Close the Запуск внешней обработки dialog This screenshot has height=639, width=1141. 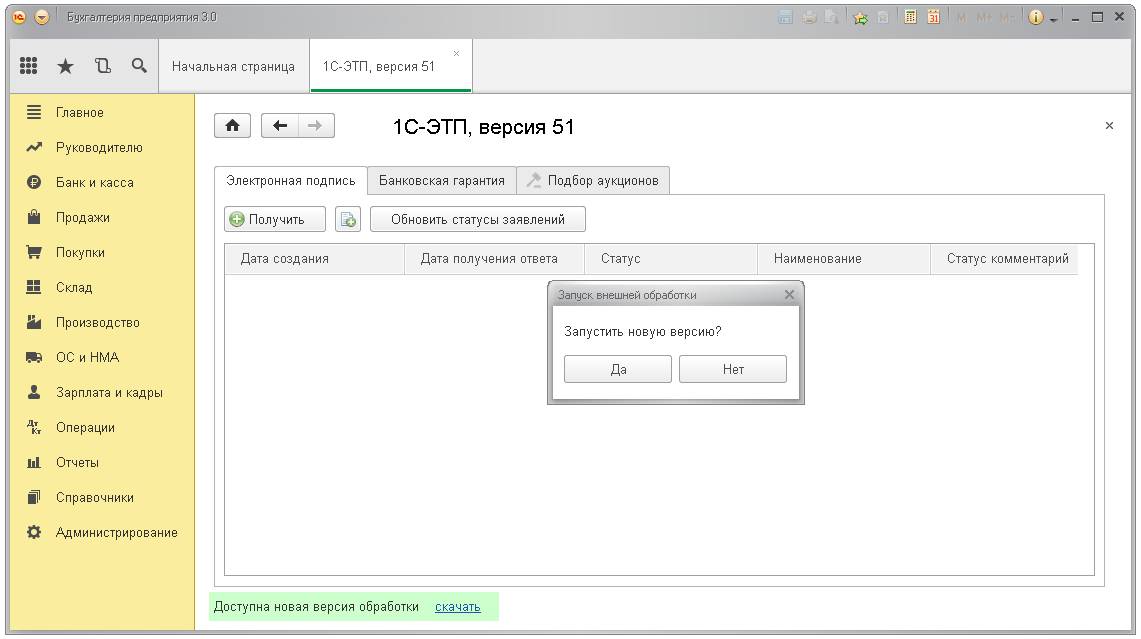pos(790,295)
